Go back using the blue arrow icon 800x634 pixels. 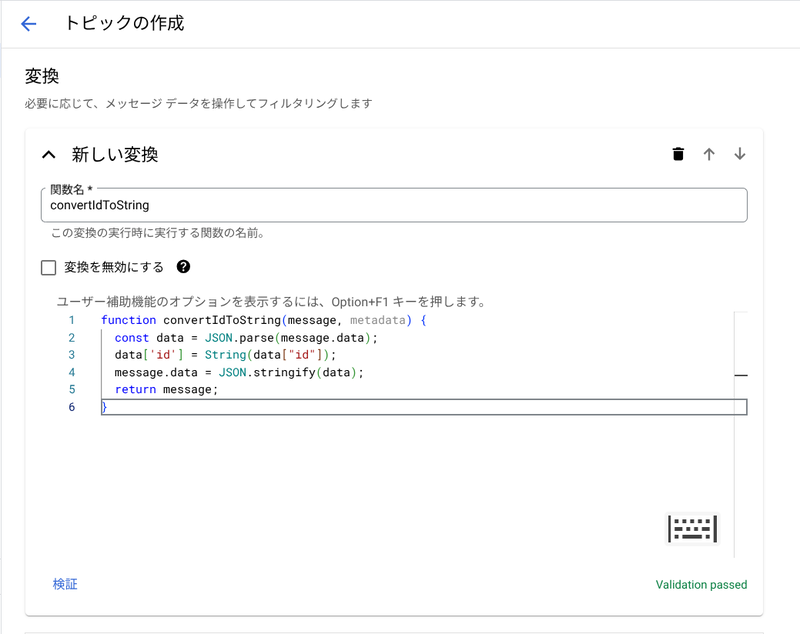click(29, 23)
